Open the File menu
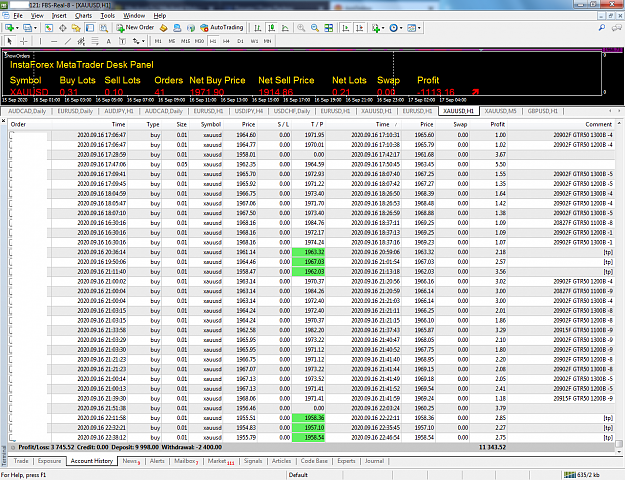The height and width of the screenshot is (480, 625). pyautogui.click(x=18, y=16)
